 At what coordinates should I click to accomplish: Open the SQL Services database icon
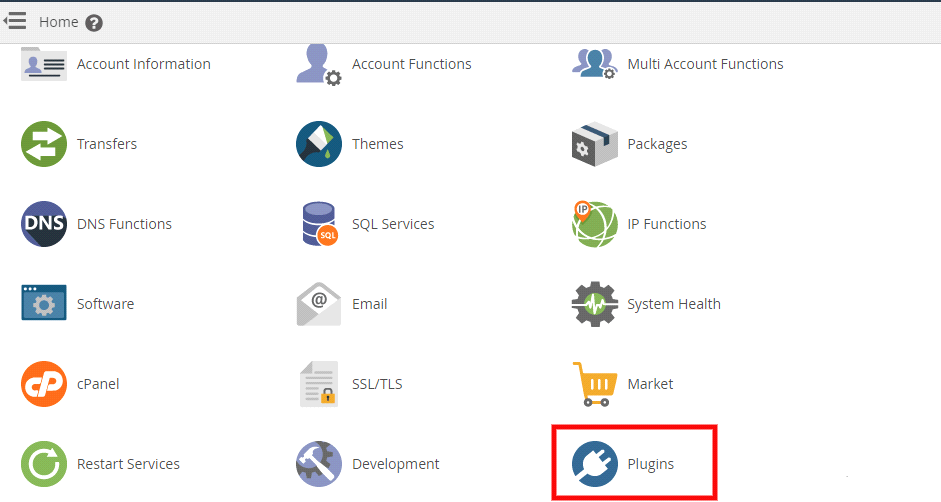[x=319, y=224]
